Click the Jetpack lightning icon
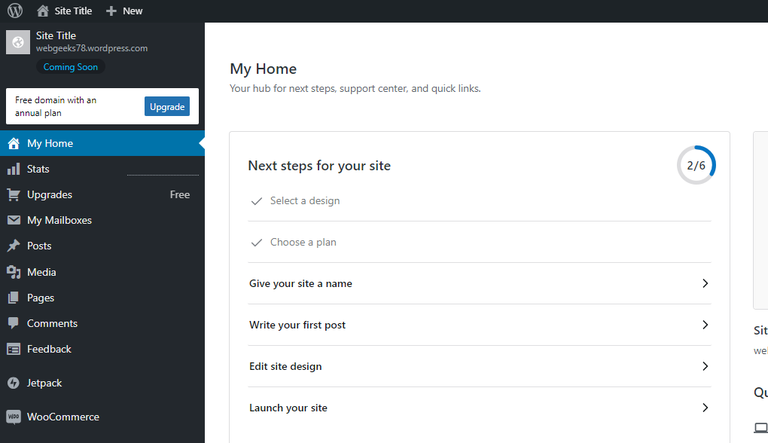768x443 pixels. pos(14,383)
